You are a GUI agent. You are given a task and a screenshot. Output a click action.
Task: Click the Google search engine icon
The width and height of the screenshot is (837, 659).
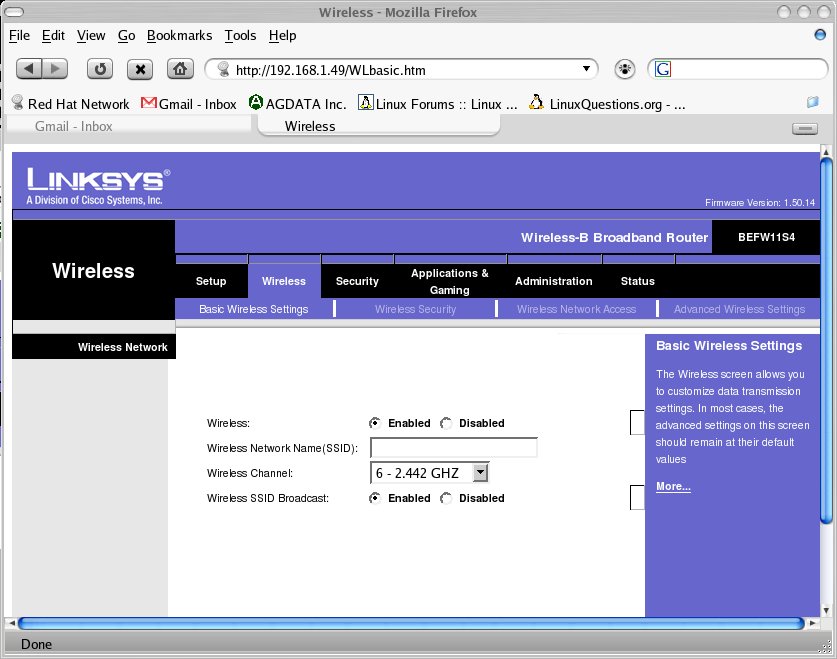662,69
